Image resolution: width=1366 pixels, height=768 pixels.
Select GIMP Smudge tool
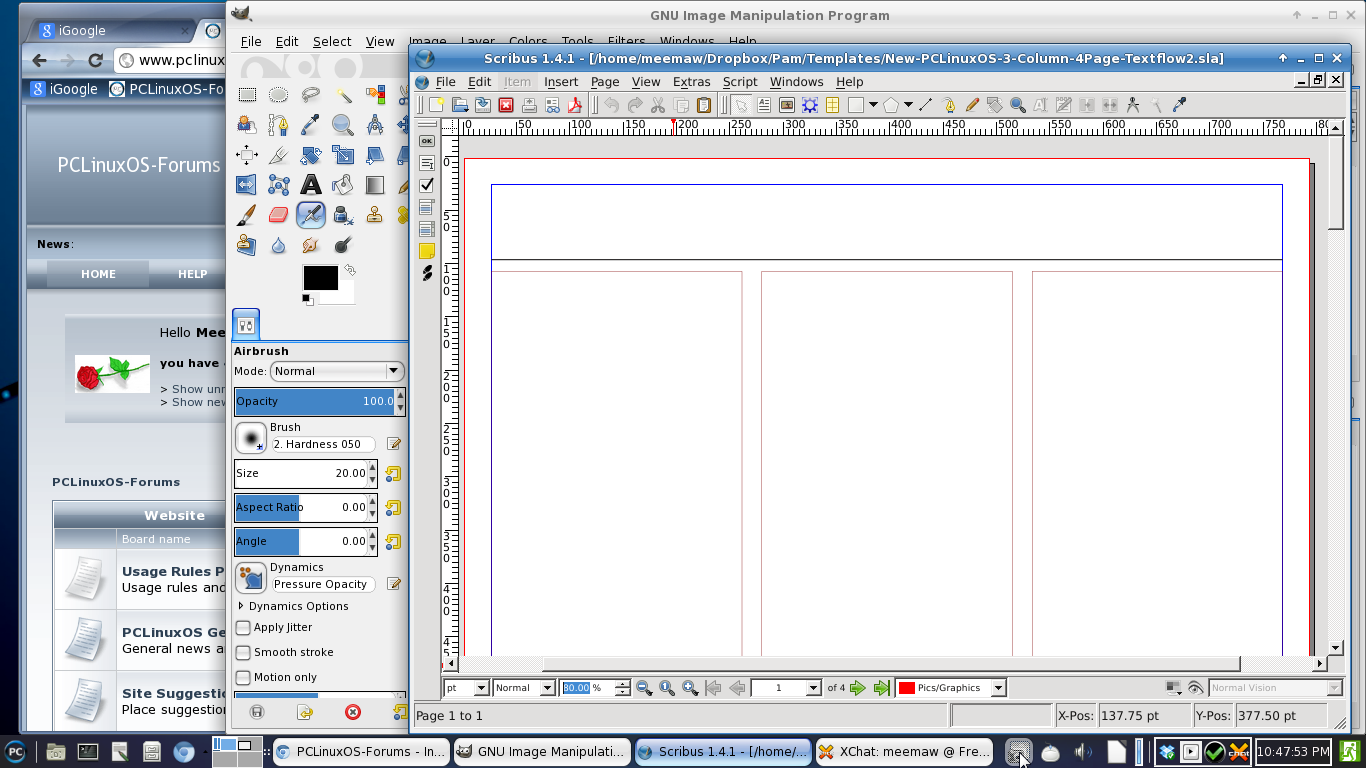tap(311, 245)
